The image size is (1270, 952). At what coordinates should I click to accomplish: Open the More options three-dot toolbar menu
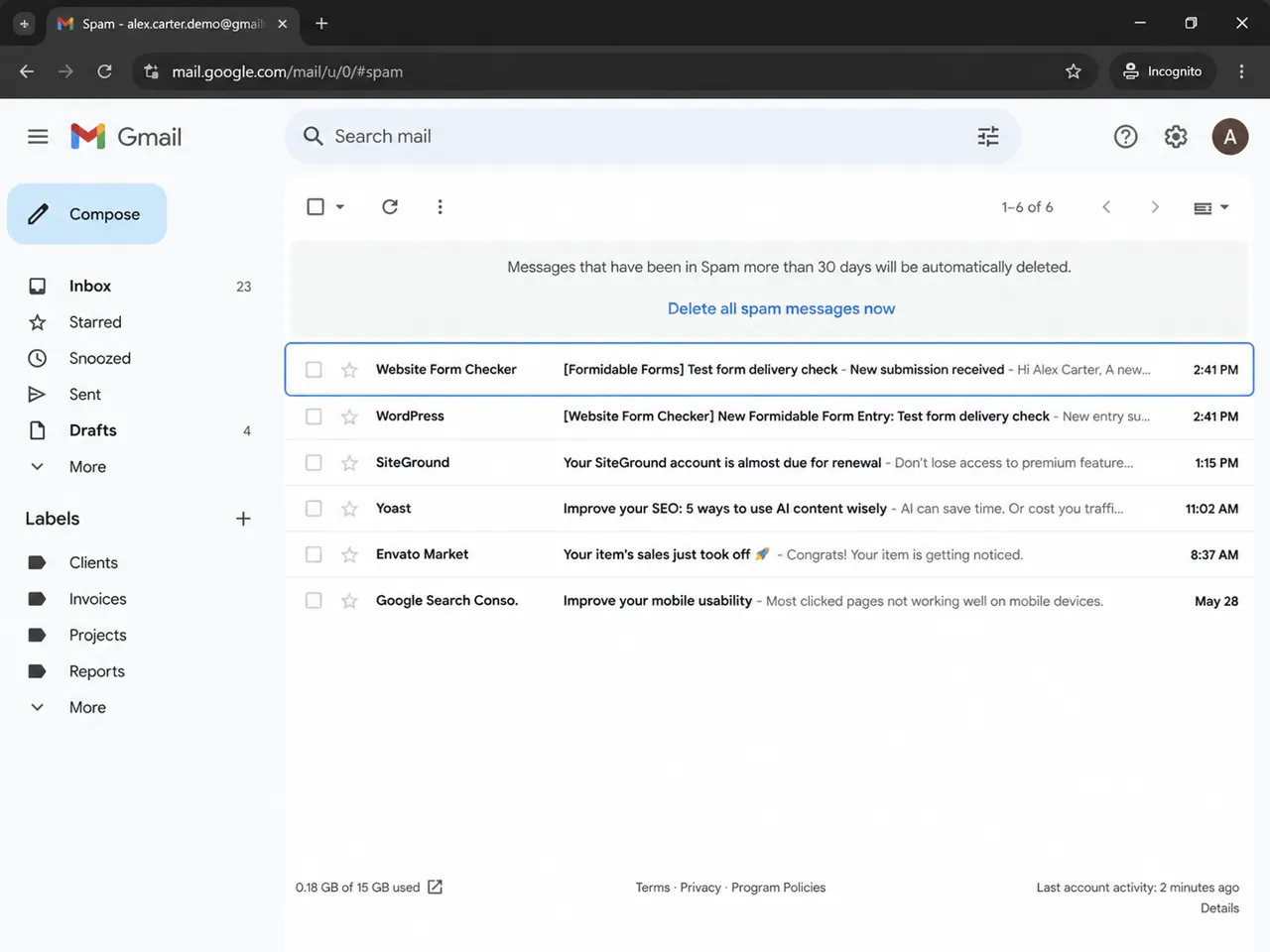[440, 206]
